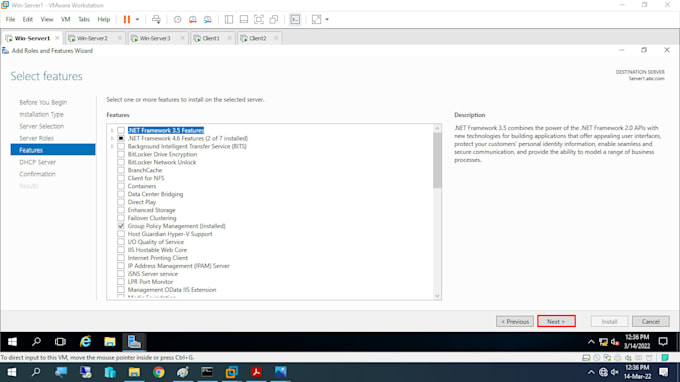Image resolution: width=680 pixels, height=382 pixels.
Task: Enter full screen mode icon
Action: (x=259, y=20)
